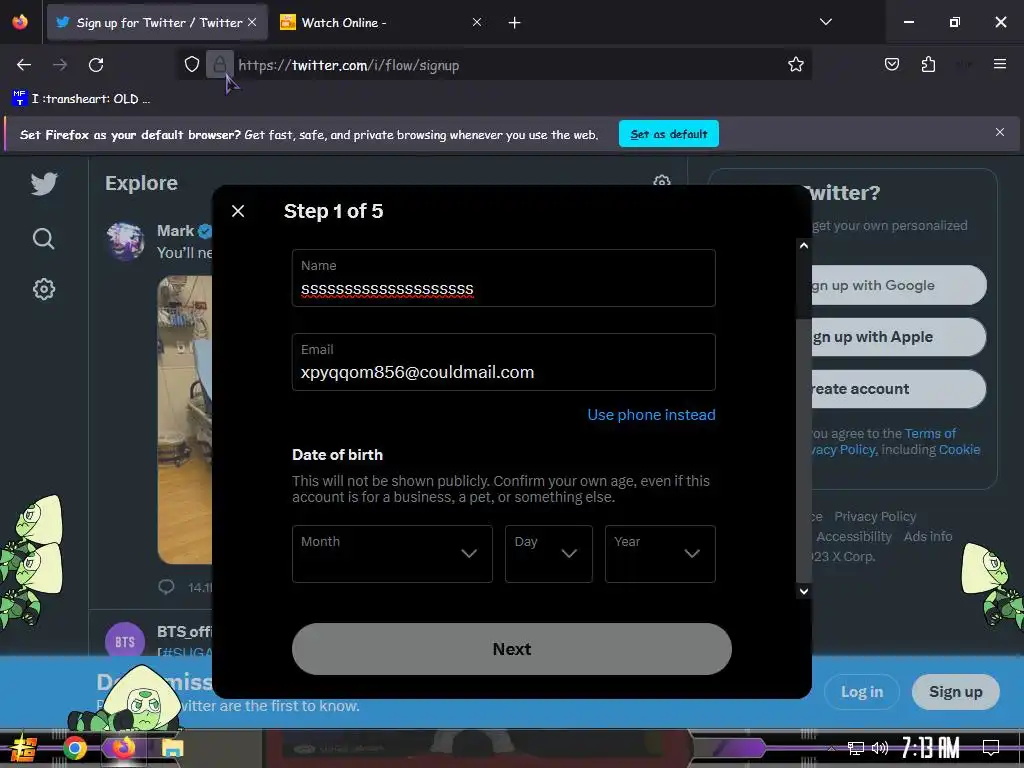The image size is (1024, 768).
Task: Open the Day dropdown
Action: pyautogui.click(x=549, y=554)
